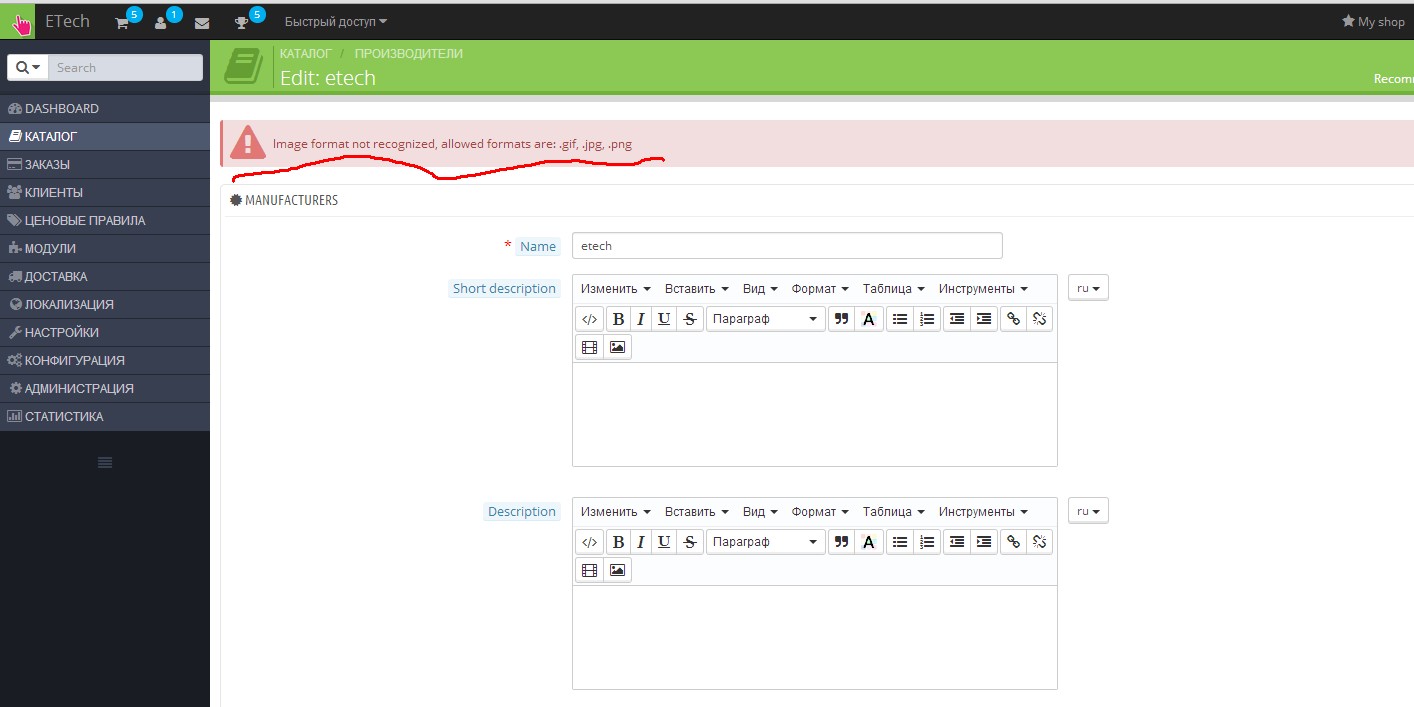Open НАСТРОЙКИ section in sidebar
The width and height of the screenshot is (1414, 707).
[105, 332]
